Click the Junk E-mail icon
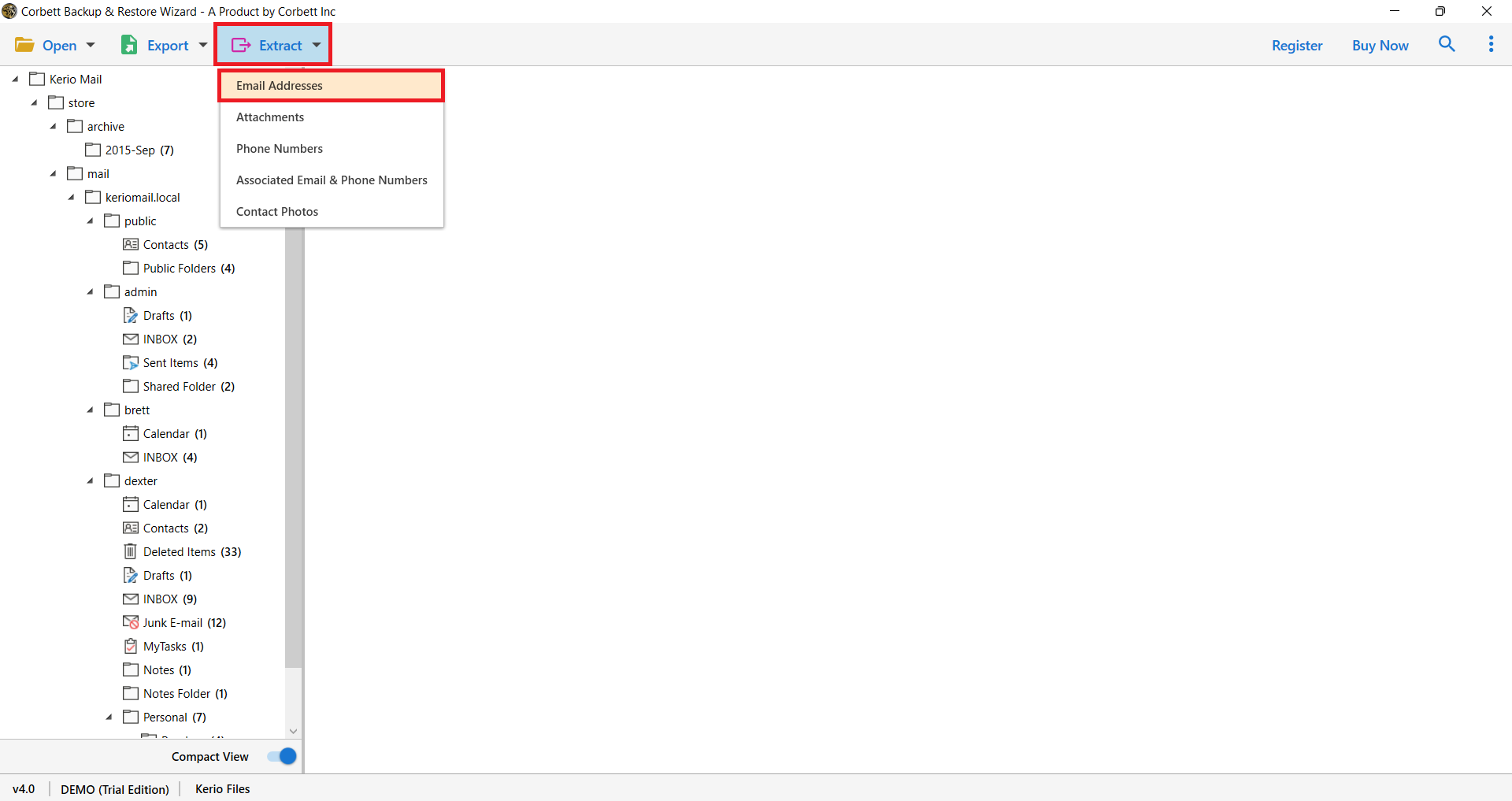This screenshot has width=1512, height=801. (131, 622)
